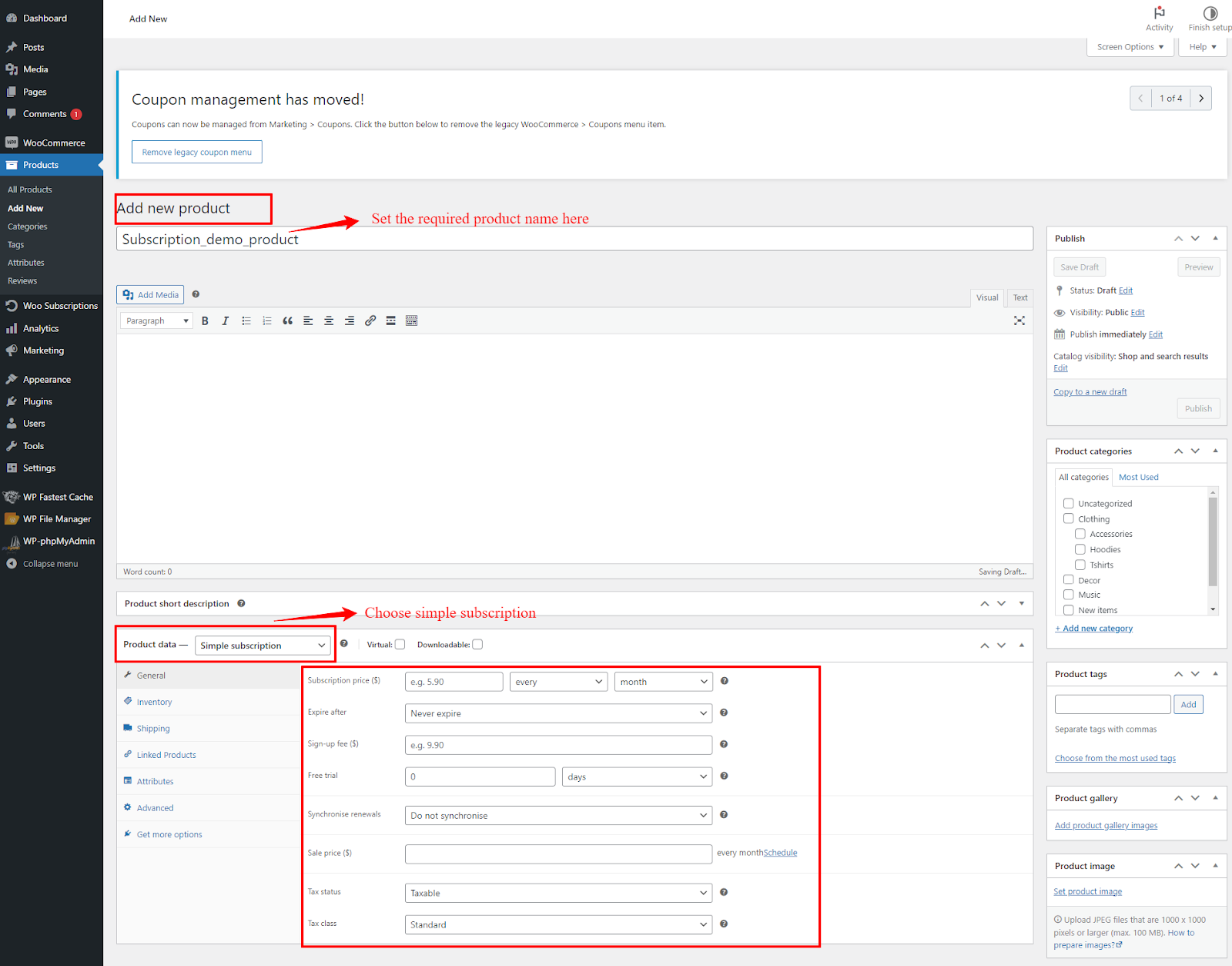Click help icon beside Subscription price

pos(724,681)
